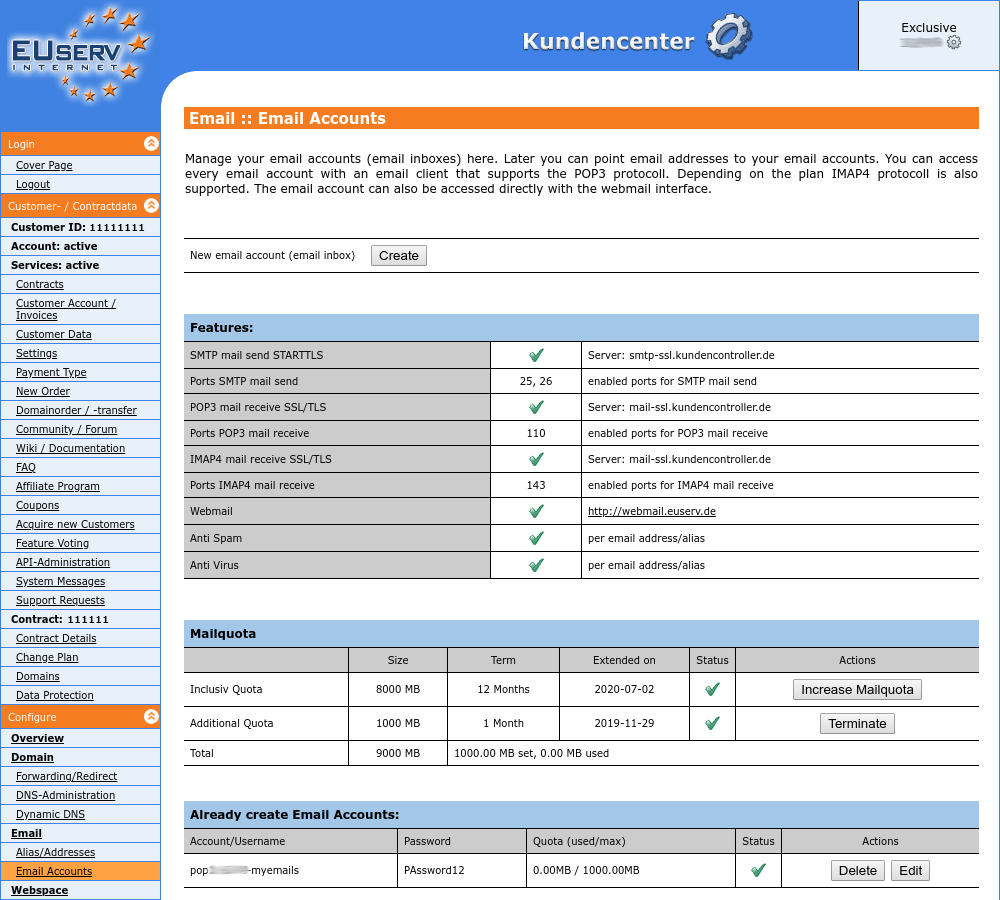Open Cover Page in sidebar
1000x900 pixels.
[44, 165]
